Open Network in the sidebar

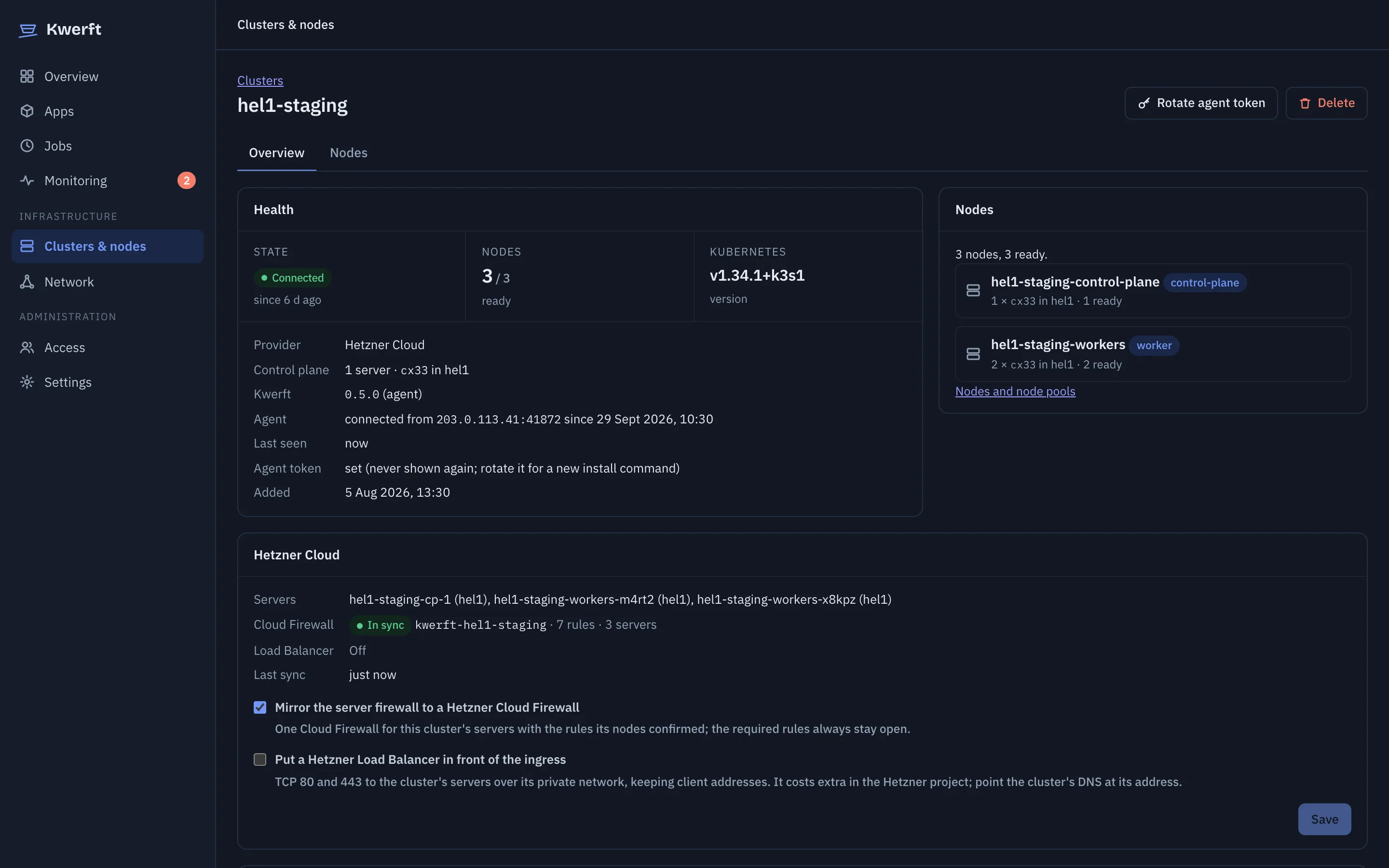pos(108,282)
